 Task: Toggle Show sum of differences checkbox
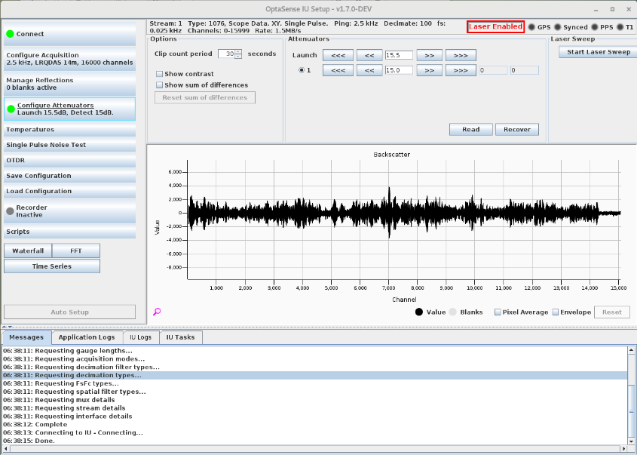coord(160,85)
